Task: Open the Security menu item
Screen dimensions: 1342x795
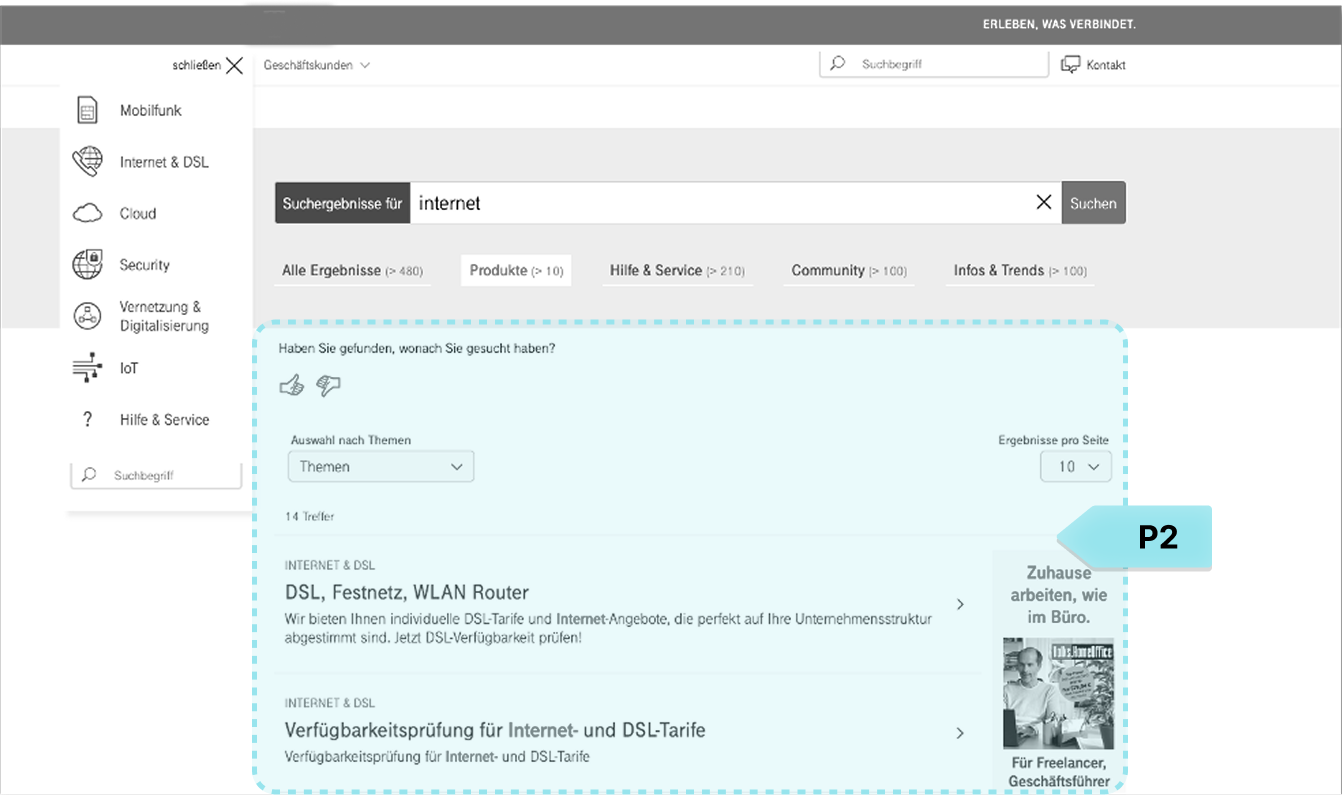Action: 145,265
